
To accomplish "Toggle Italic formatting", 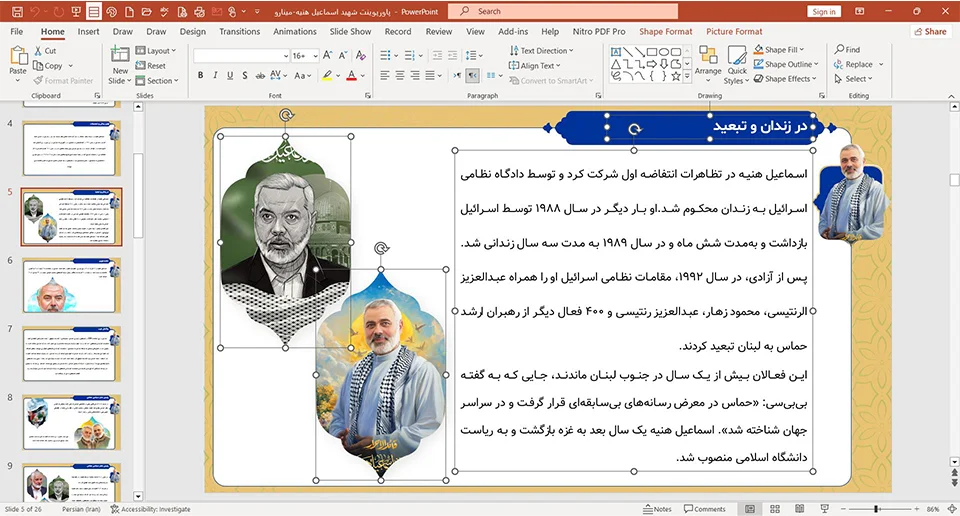I will click(215, 75).
